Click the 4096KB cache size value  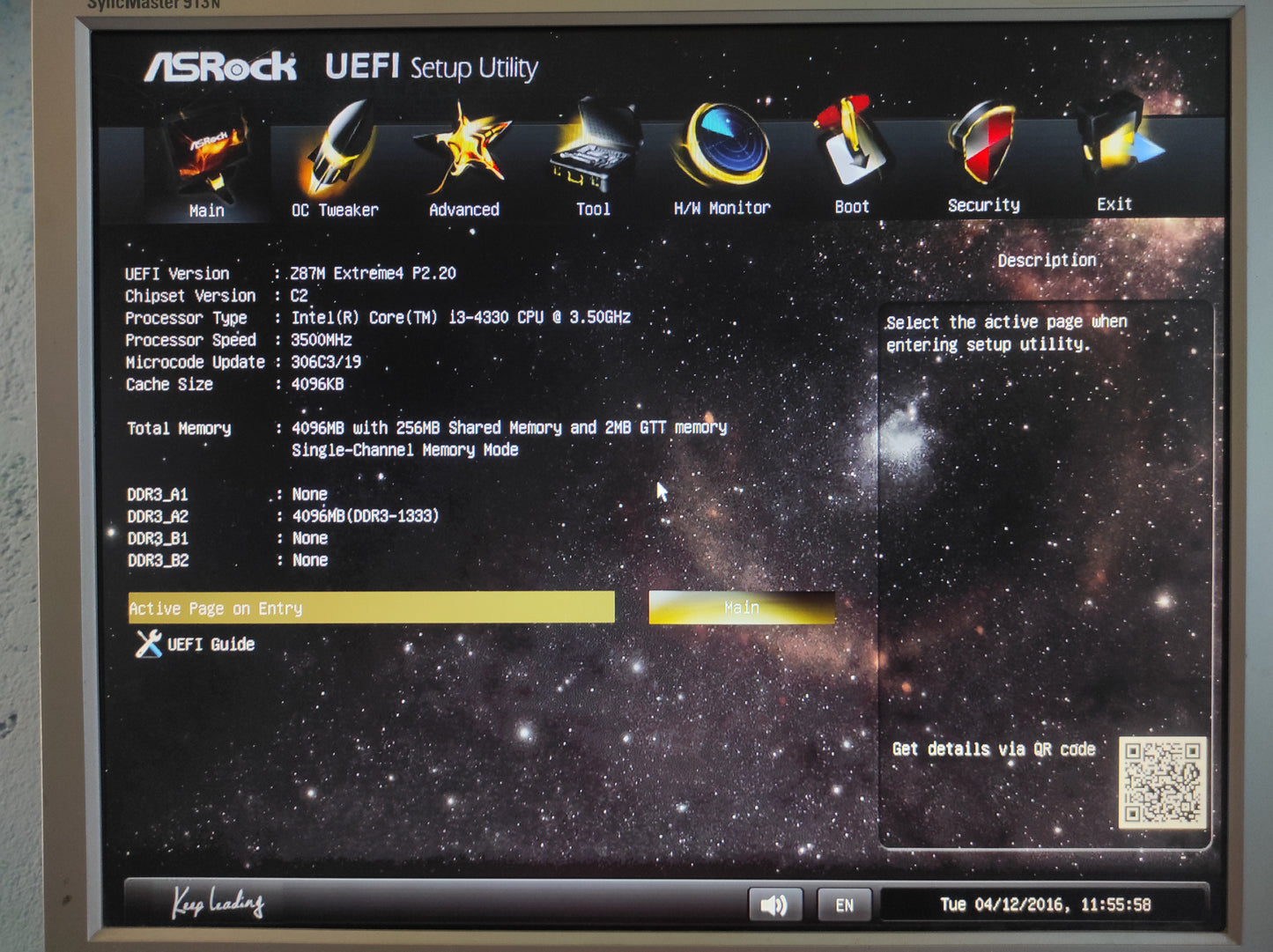(318, 384)
